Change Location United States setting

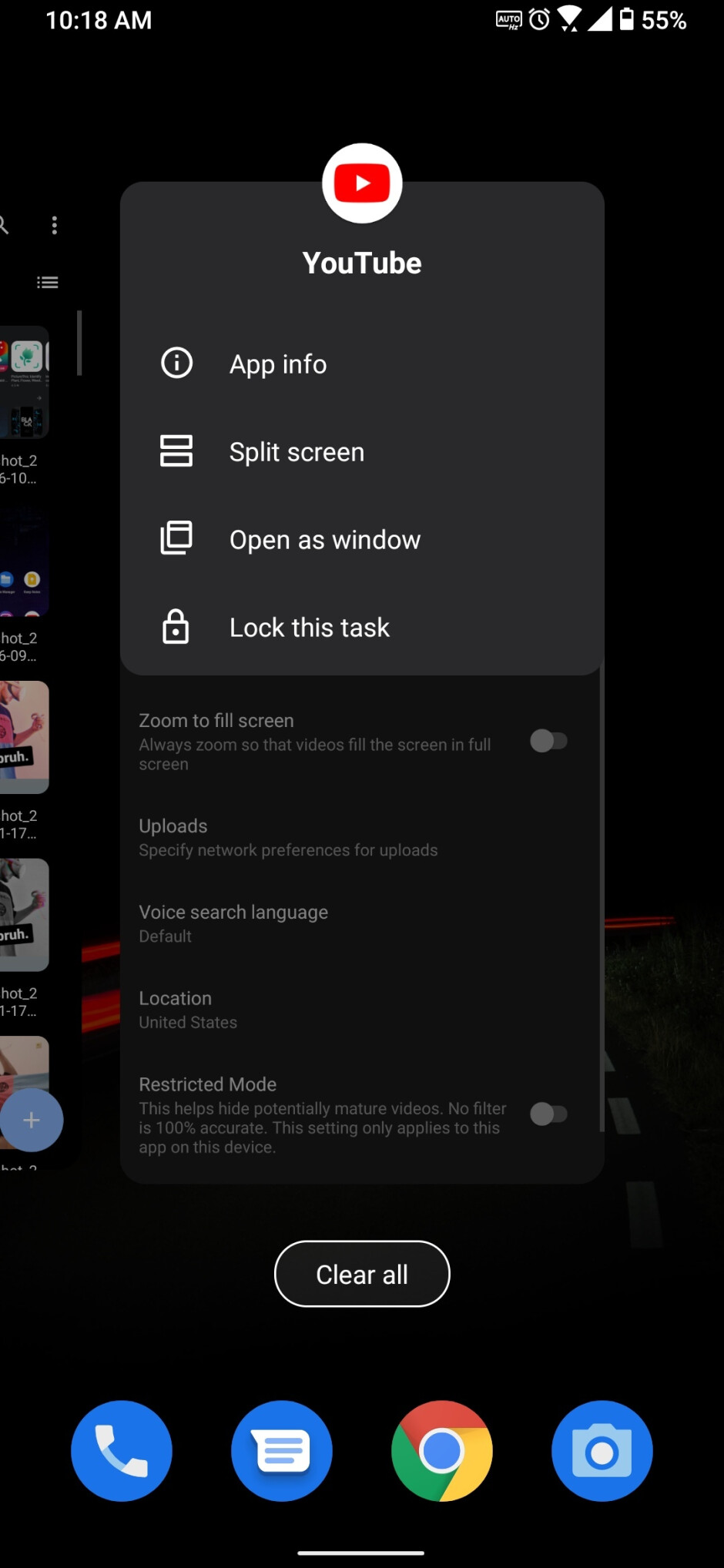[188, 1009]
